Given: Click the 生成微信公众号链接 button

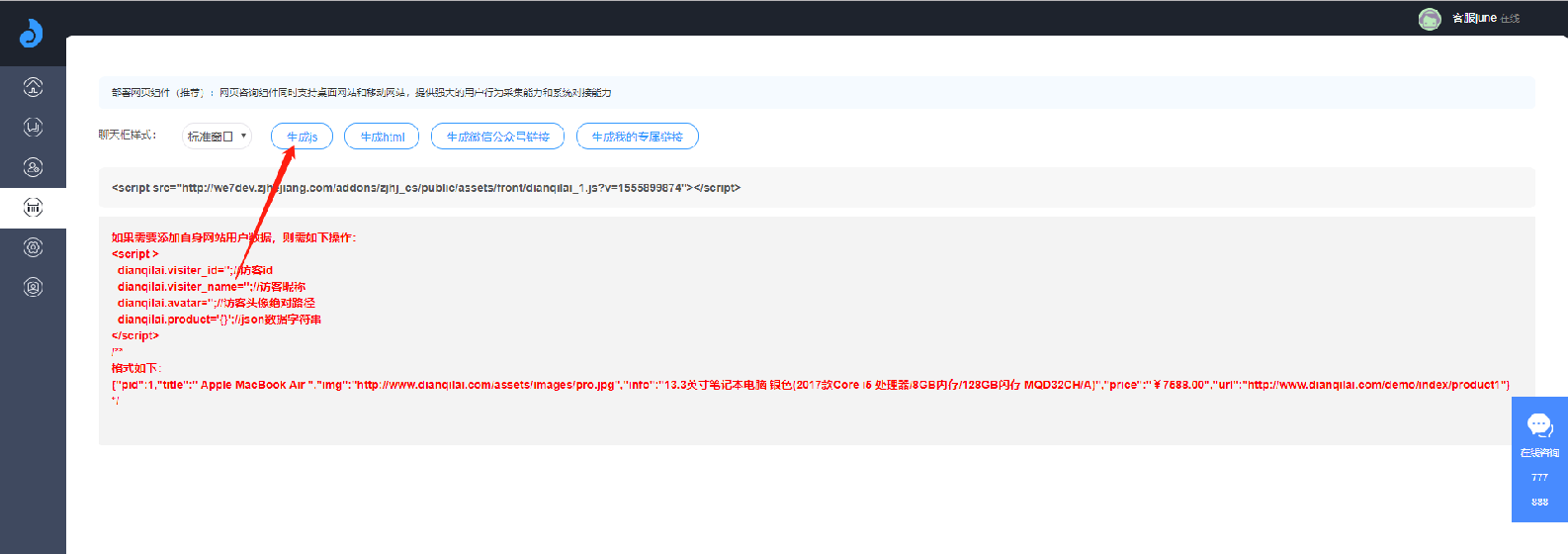Looking at the screenshot, I should point(497,137).
